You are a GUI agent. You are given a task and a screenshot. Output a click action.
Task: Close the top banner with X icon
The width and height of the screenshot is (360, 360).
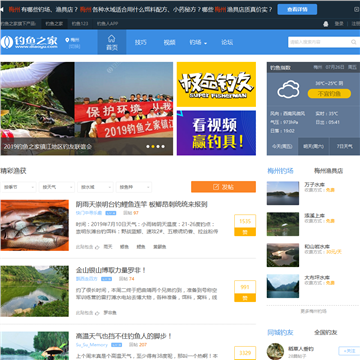[356, 9]
